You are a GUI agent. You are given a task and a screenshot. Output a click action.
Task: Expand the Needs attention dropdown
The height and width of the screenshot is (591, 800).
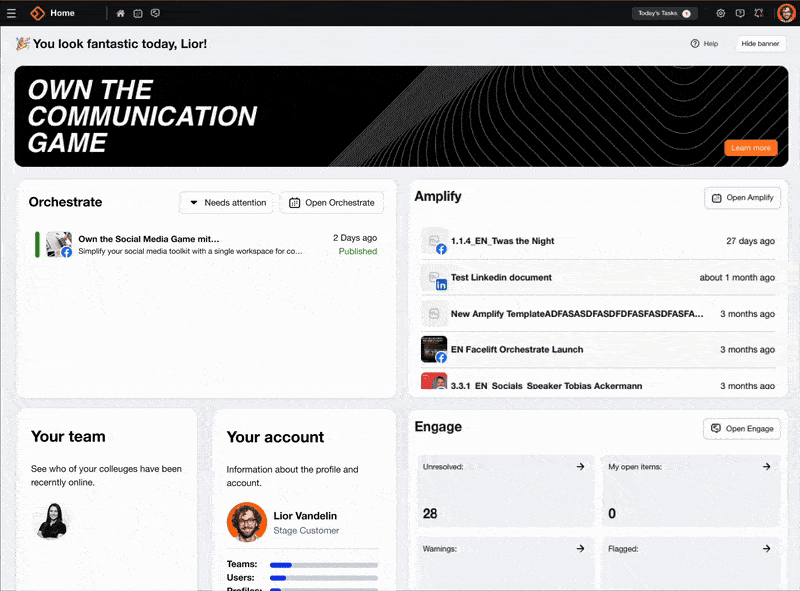pos(228,203)
